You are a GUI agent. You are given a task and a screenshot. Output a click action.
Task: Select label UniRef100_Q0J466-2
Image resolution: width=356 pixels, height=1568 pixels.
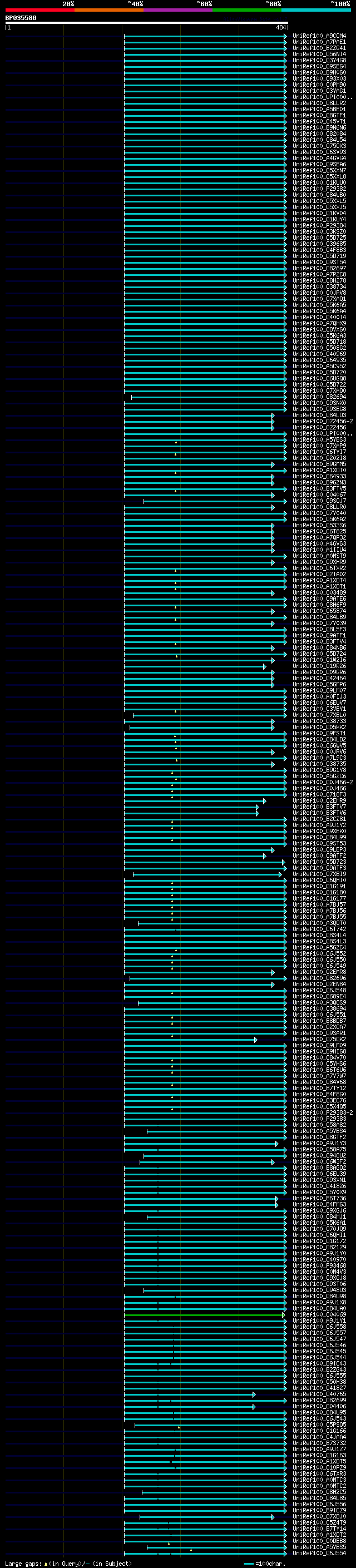tap(323, 782)
